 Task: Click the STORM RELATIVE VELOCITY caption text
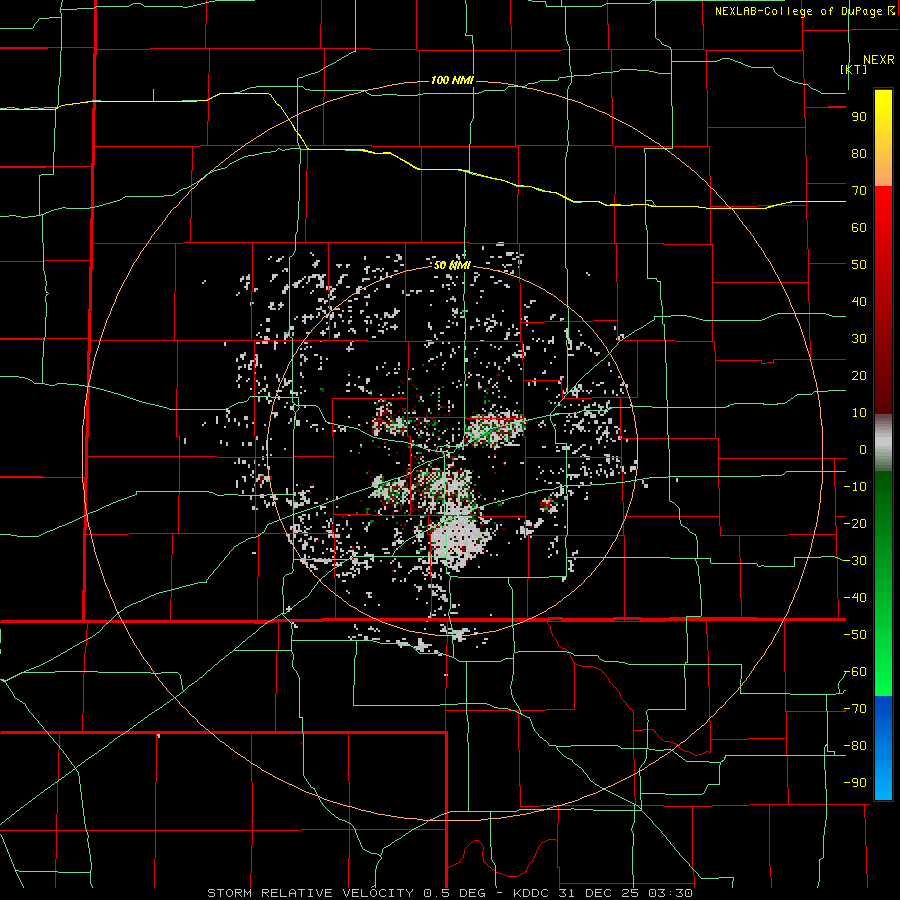(x=312, y=893)
